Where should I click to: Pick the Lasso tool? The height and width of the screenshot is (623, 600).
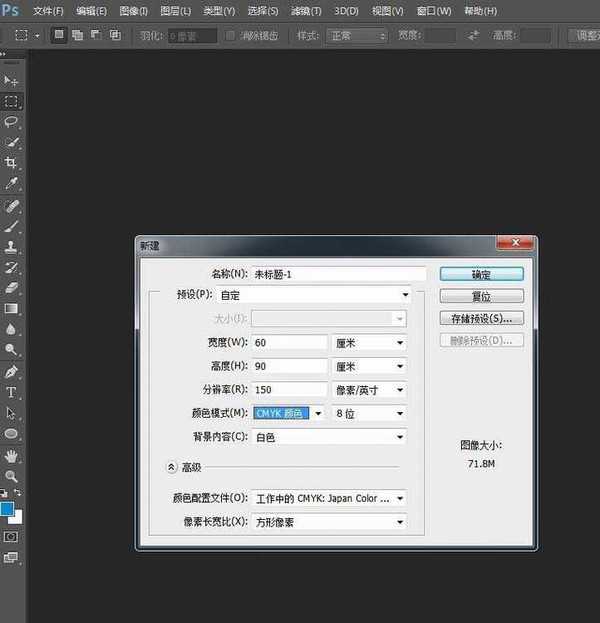(x=12, y=122)
